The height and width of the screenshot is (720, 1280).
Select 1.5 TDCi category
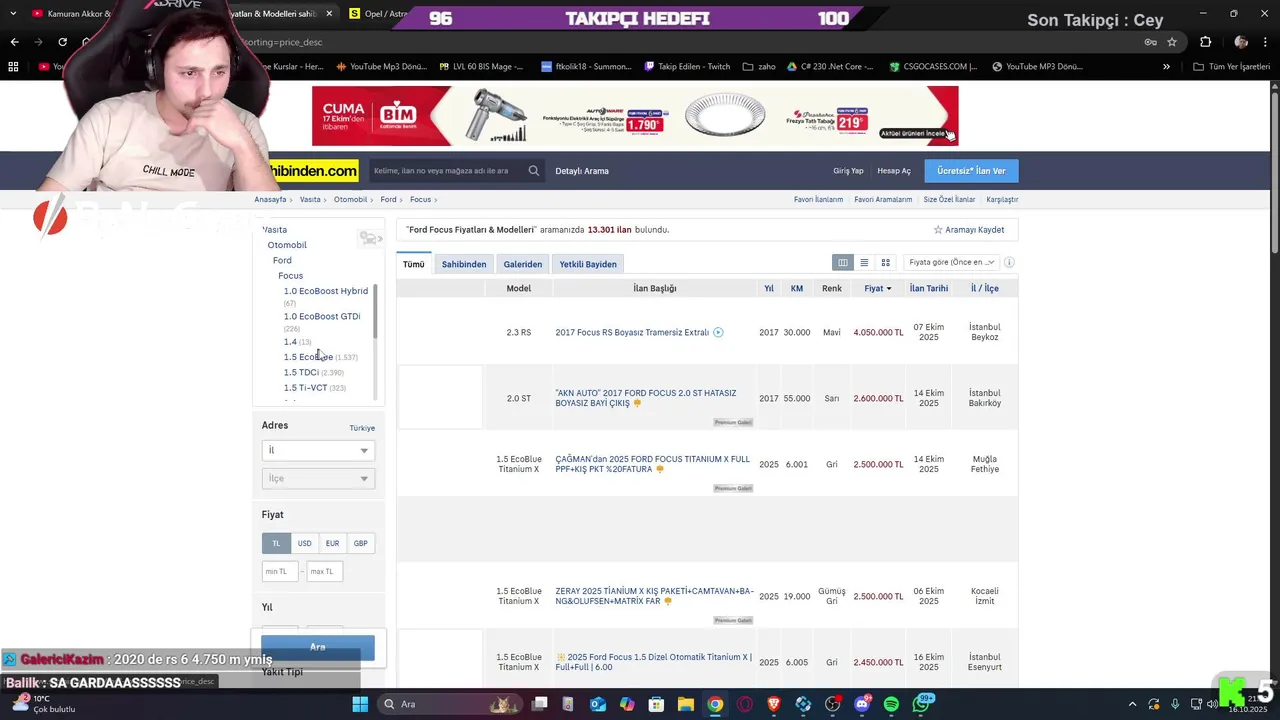coord(301,372)
